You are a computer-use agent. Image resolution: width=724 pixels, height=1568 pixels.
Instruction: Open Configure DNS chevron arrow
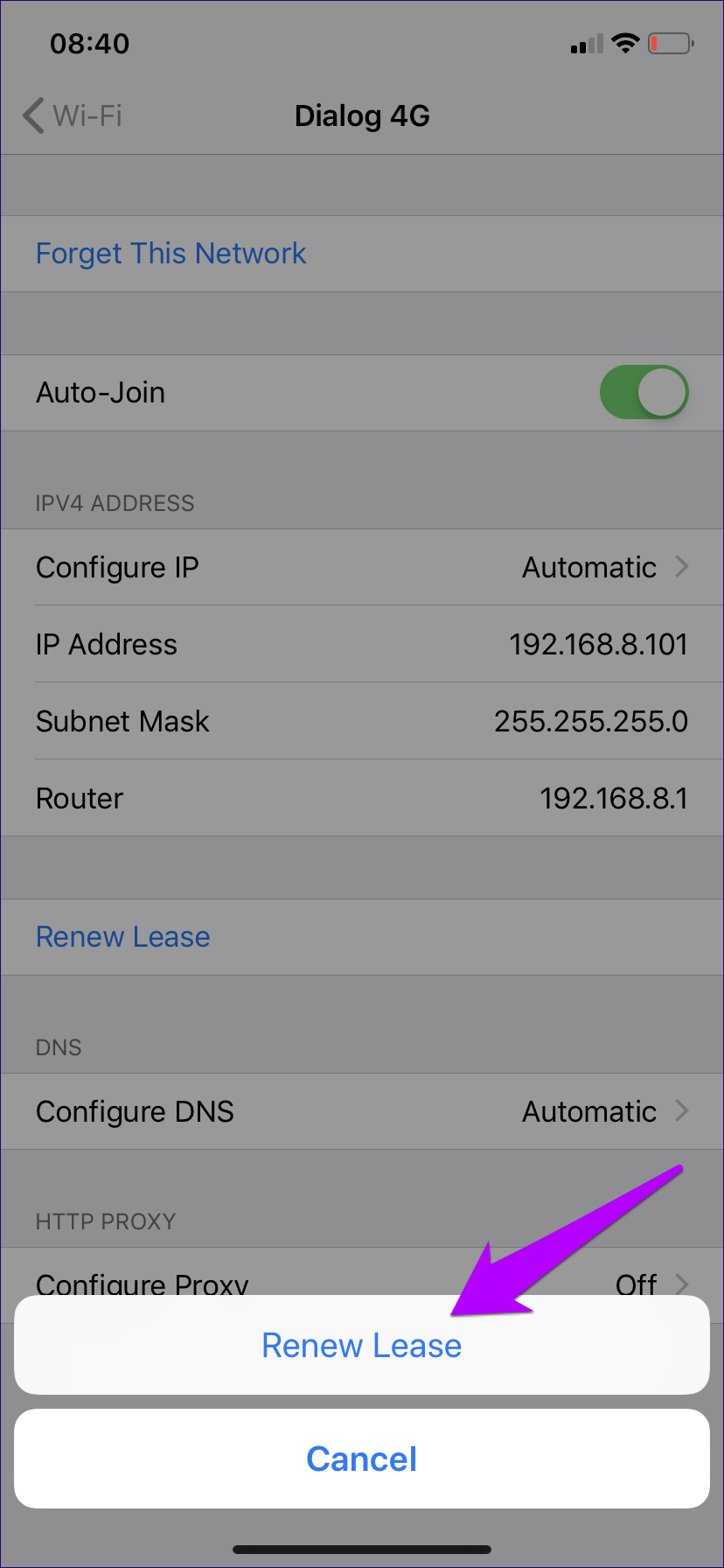coord(682,1111)
